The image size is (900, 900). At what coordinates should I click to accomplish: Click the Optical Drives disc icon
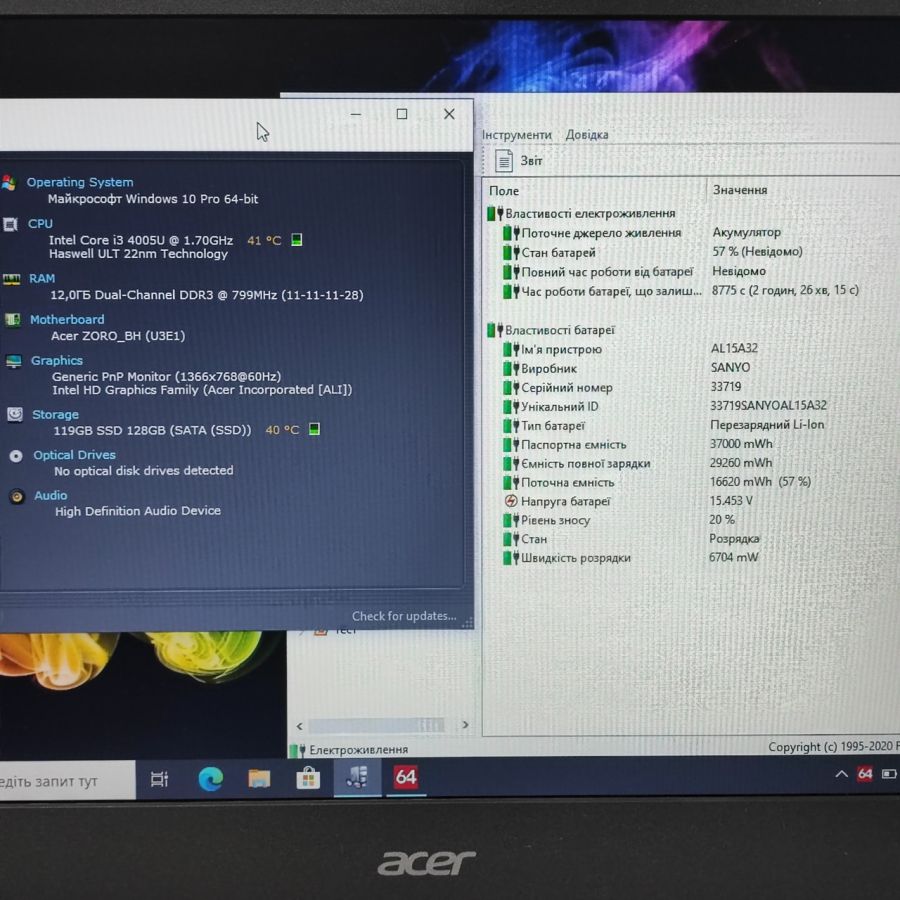tap(16, 456)
